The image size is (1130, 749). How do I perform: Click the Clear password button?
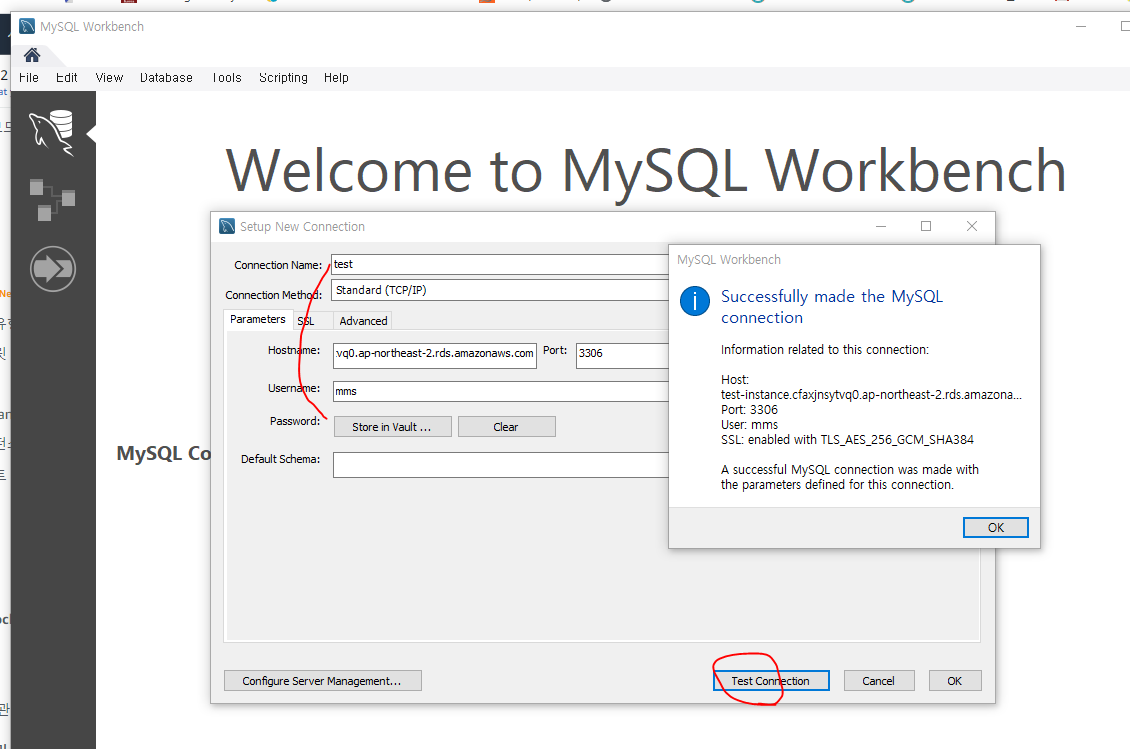(x=506, y=427)
